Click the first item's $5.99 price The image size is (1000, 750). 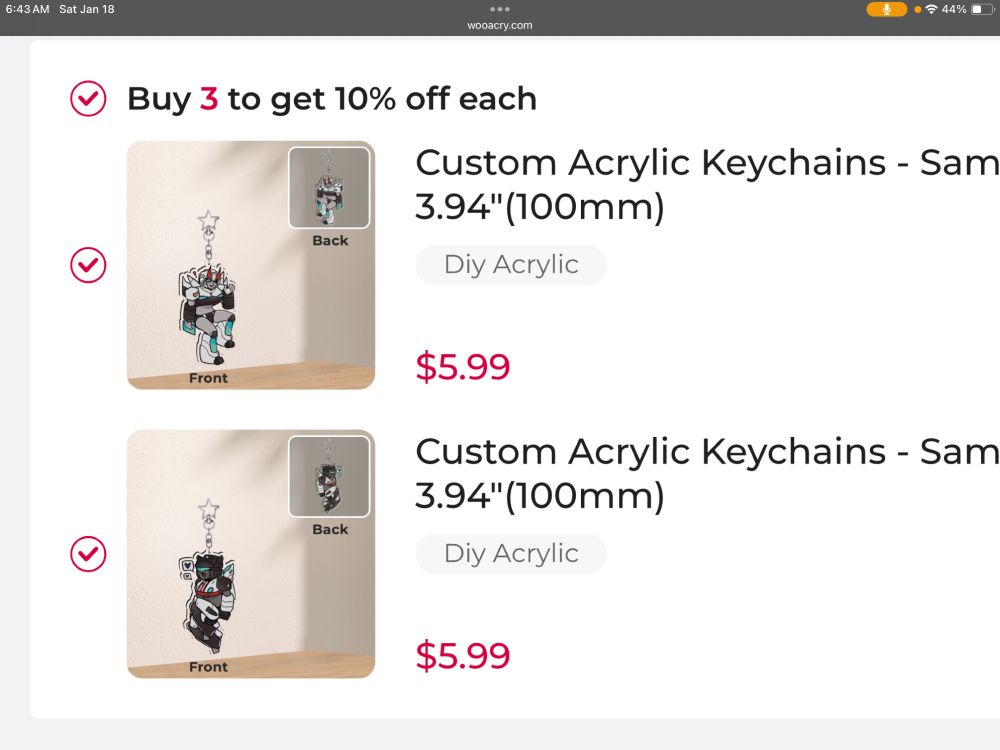point(463,367)
